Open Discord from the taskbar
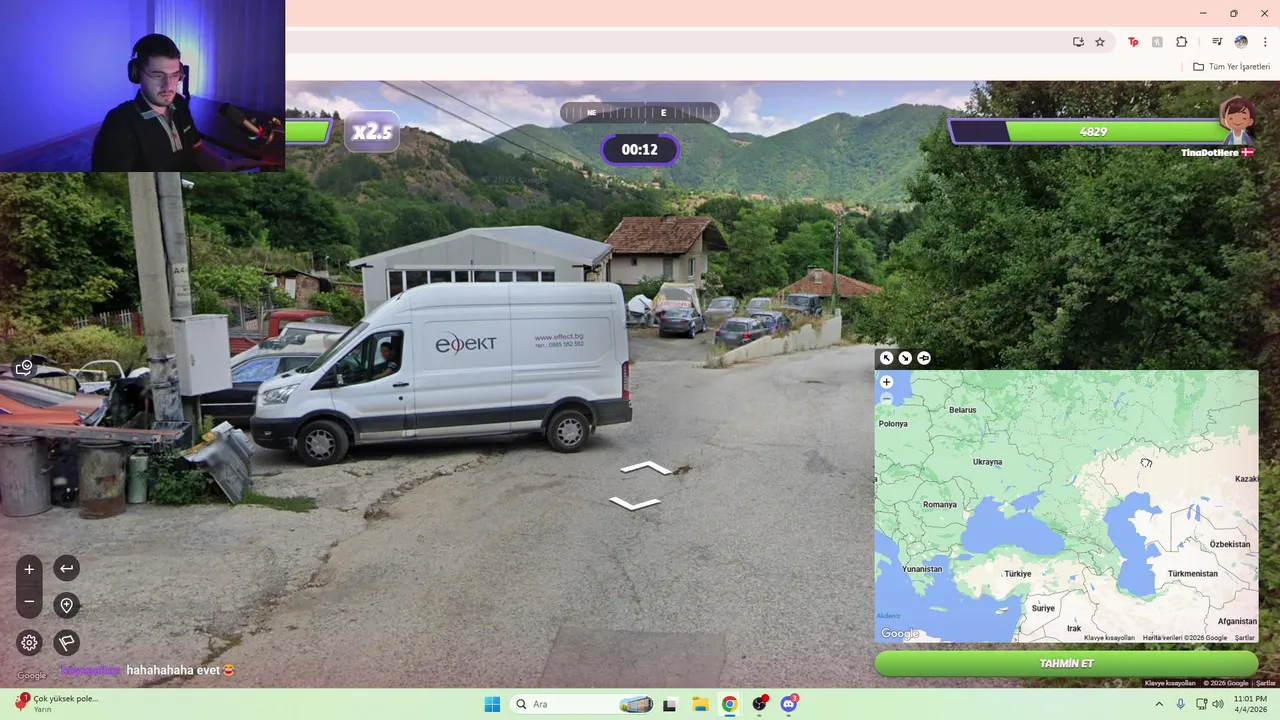This screenshot has width=1280, height=720. pos(790,704)
